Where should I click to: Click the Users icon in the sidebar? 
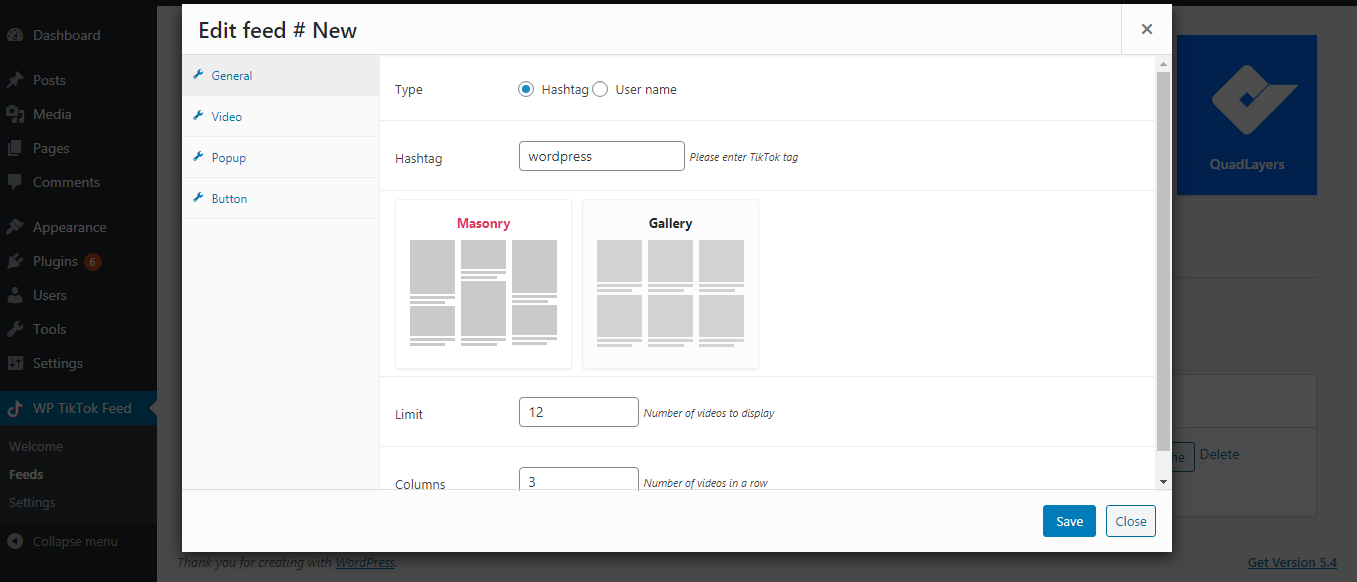tap(15, 295)
